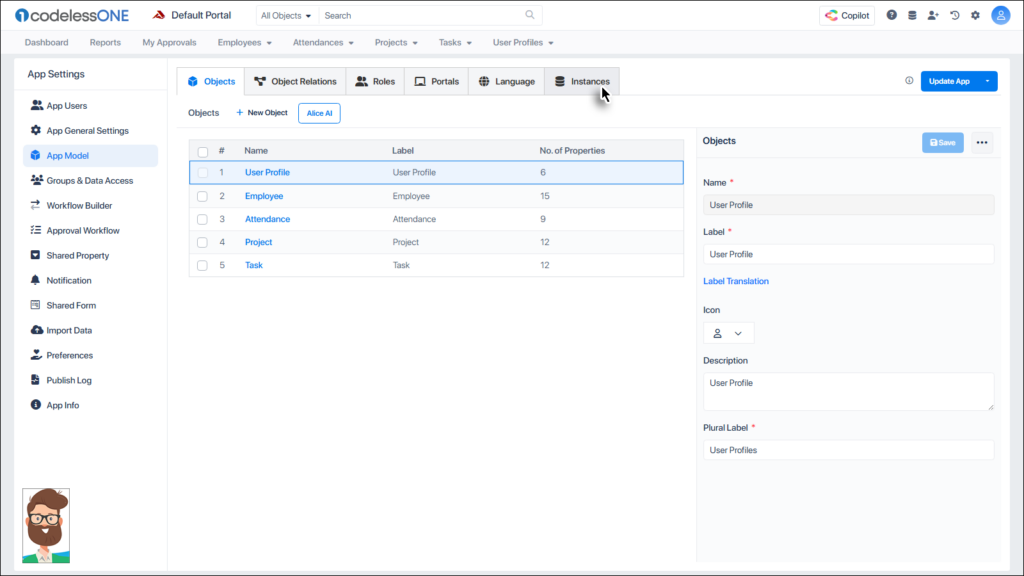1024x576 pixels.
Task: Expand the Tasks menu
Action: coord(455,42)
